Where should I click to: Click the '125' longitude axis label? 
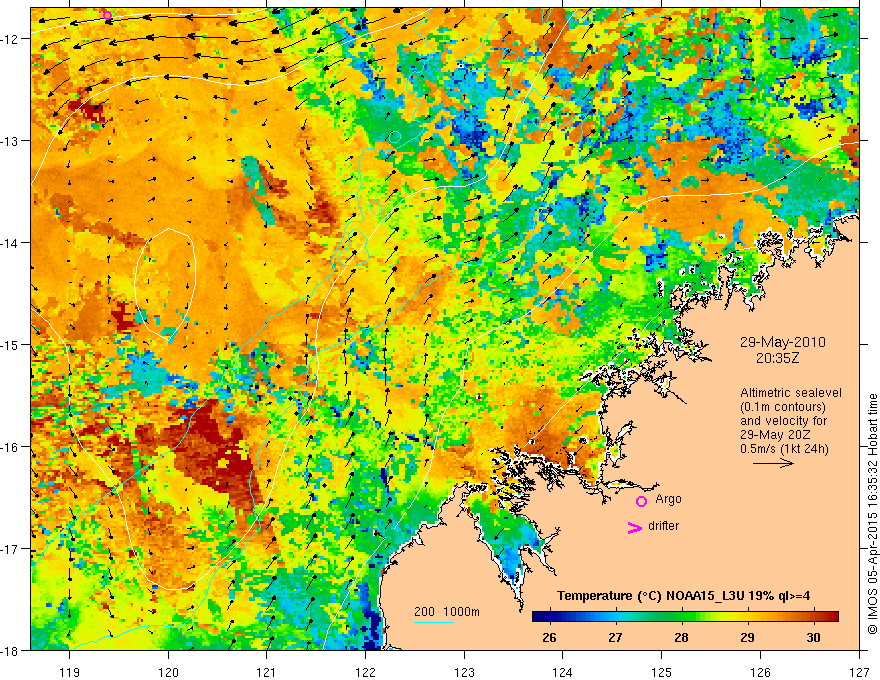[662, 672]
